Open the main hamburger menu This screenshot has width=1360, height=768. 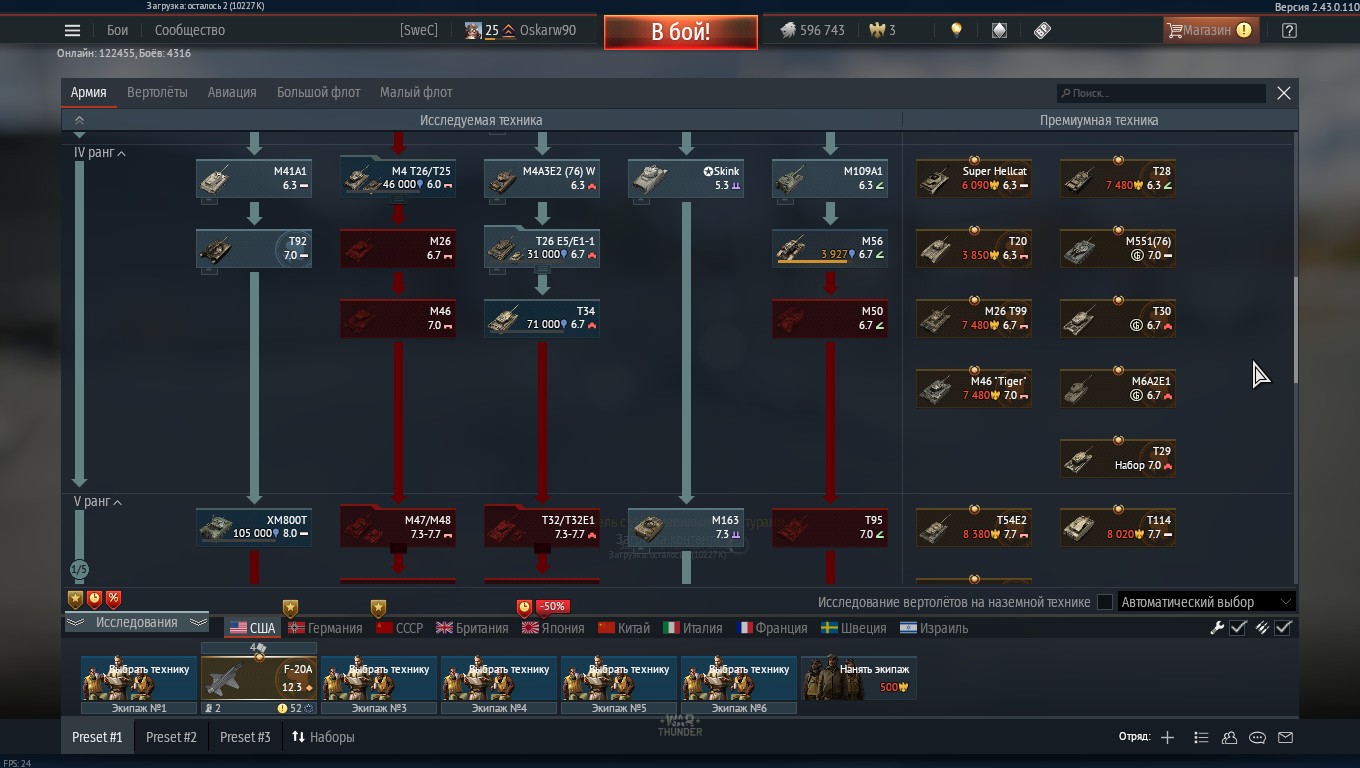tap(72, 30)
